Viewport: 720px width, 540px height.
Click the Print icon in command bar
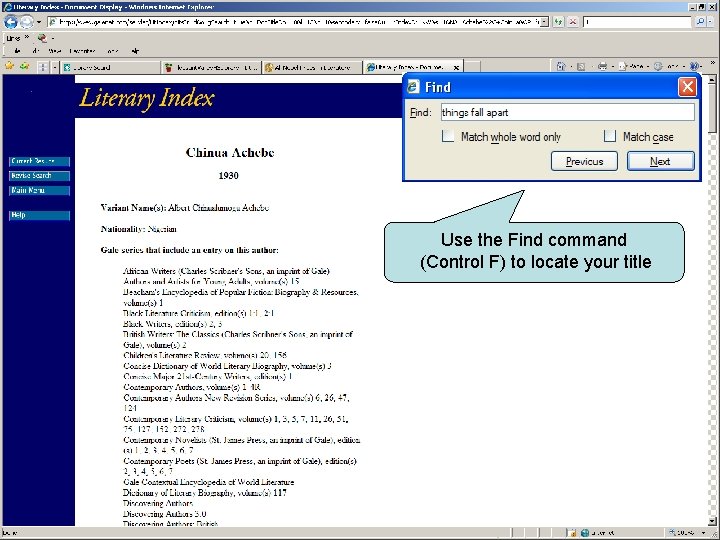602,67
